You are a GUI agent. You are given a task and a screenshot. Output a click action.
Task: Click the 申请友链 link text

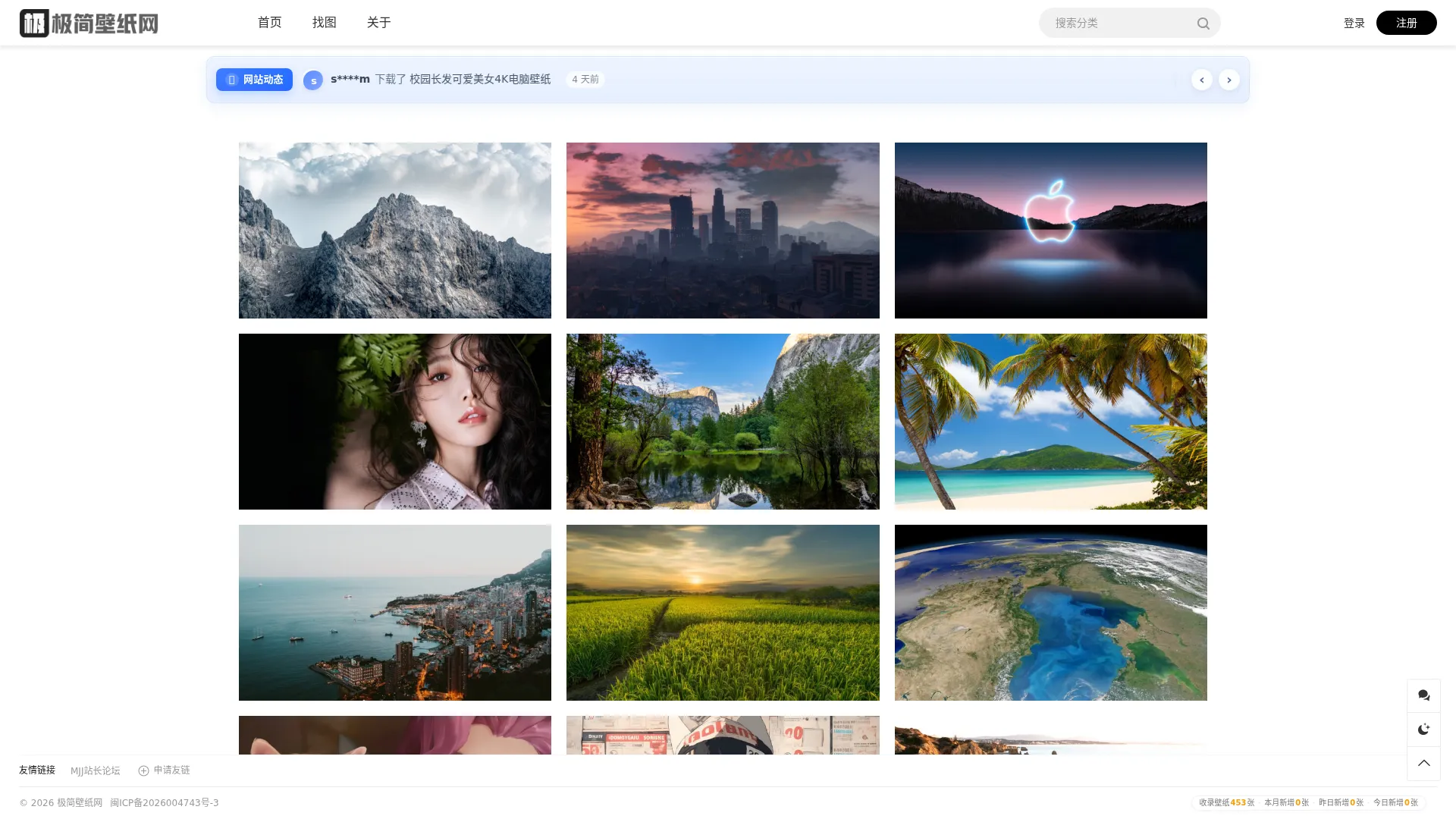pos(171,770)
